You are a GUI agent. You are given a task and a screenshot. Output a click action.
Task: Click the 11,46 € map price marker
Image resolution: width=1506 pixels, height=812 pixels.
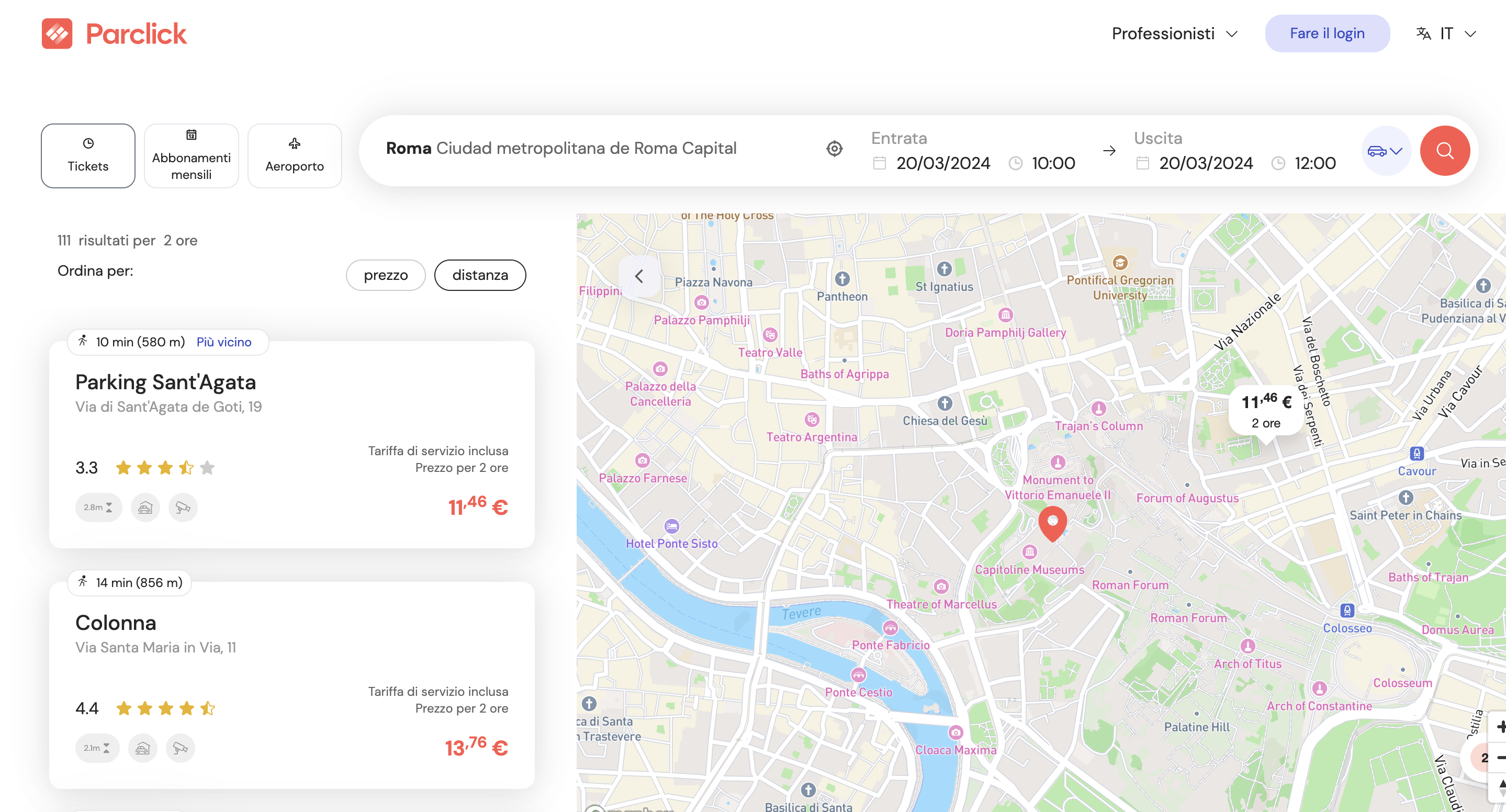1266,410
